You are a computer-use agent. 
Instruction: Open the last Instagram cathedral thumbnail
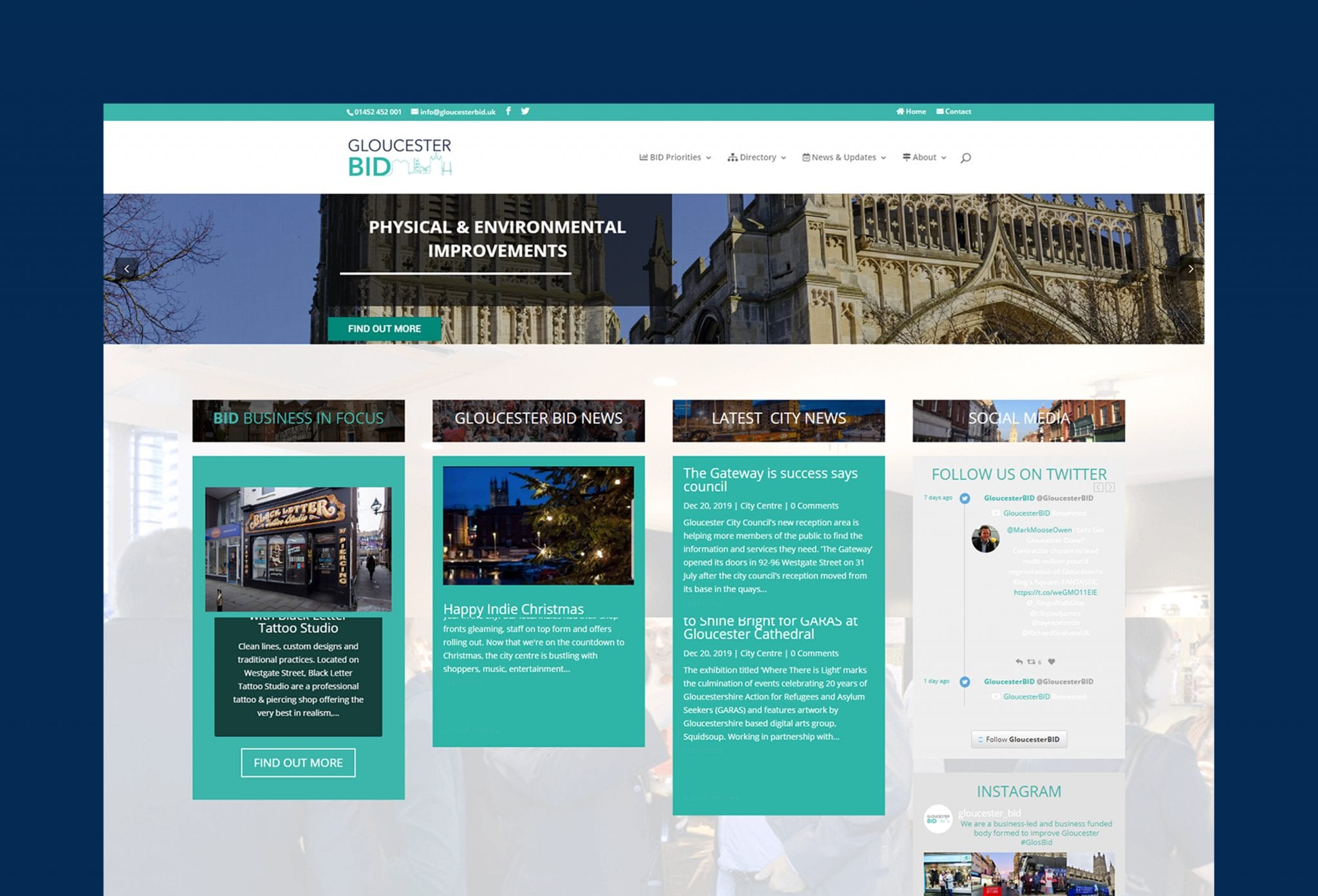1091,874
